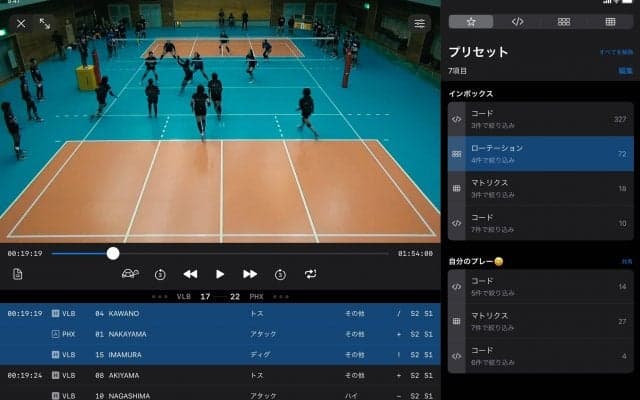The image size is (640, 400).
Task: Play the video
Action: (x=220, y=274)
